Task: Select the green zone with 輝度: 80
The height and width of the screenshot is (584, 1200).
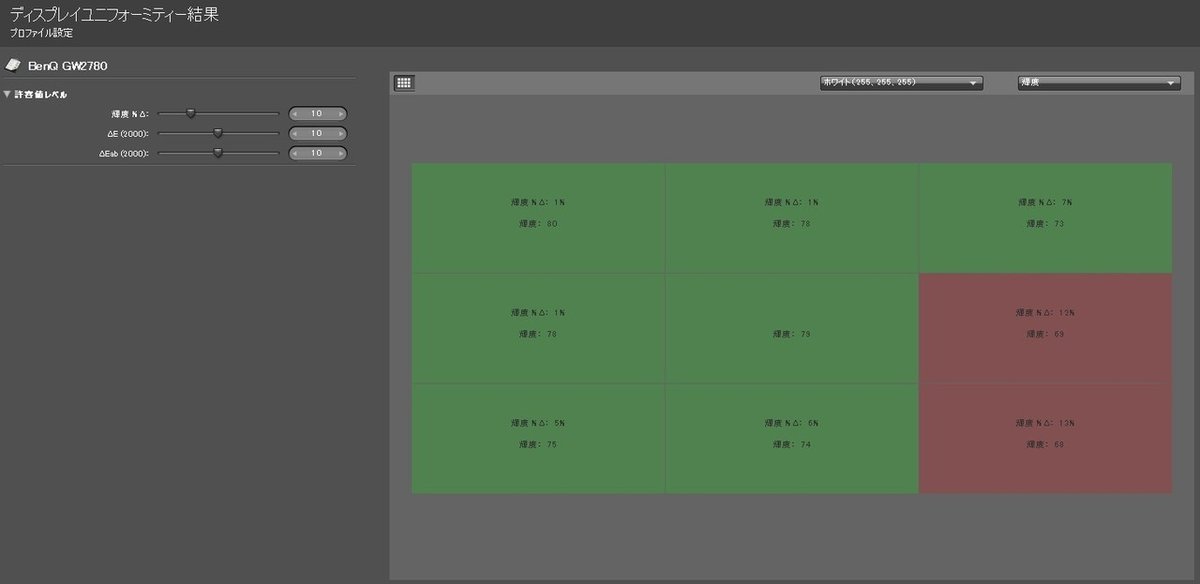Action: [x=538, y=218]
